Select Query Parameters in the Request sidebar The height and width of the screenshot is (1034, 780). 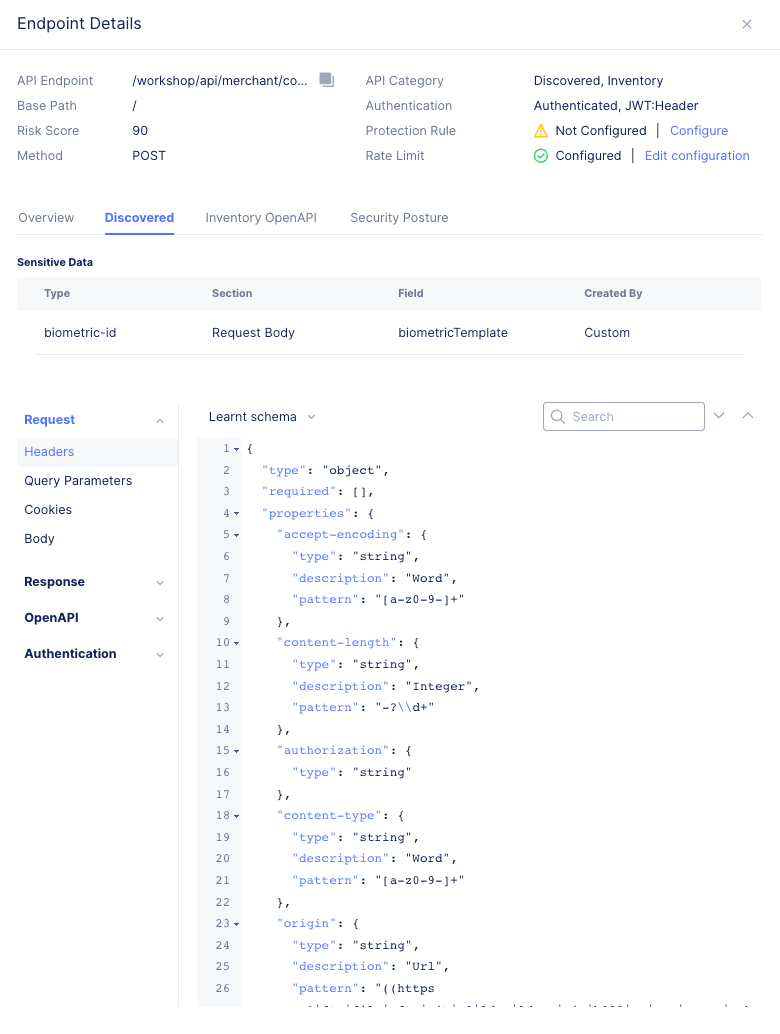tap(76, 480)
